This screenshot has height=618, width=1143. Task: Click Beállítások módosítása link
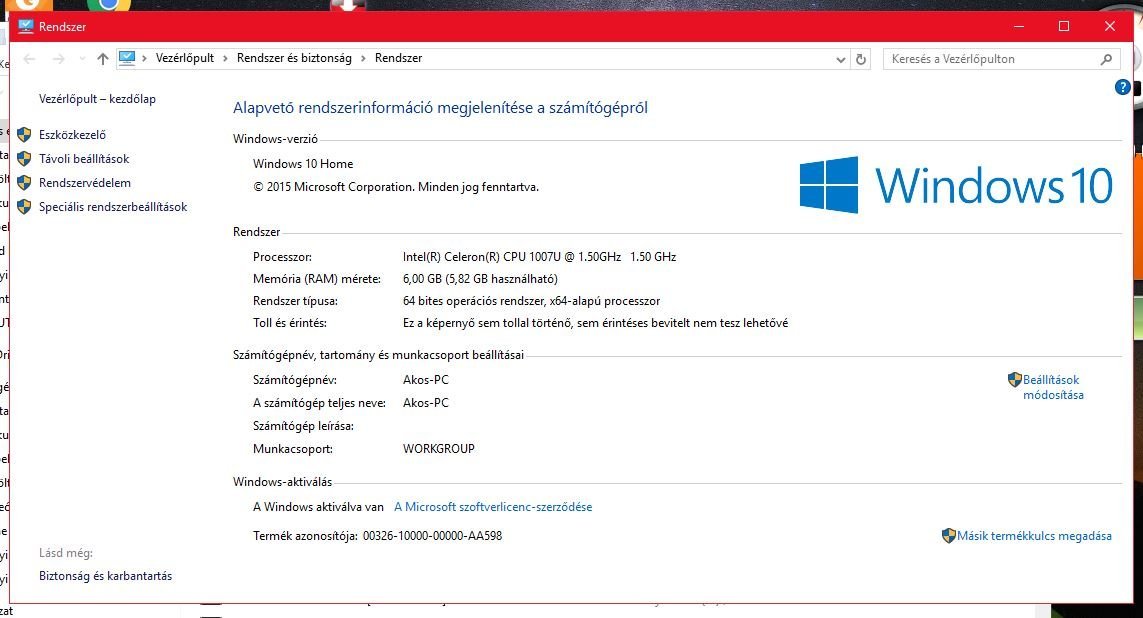click(1053, 387)
